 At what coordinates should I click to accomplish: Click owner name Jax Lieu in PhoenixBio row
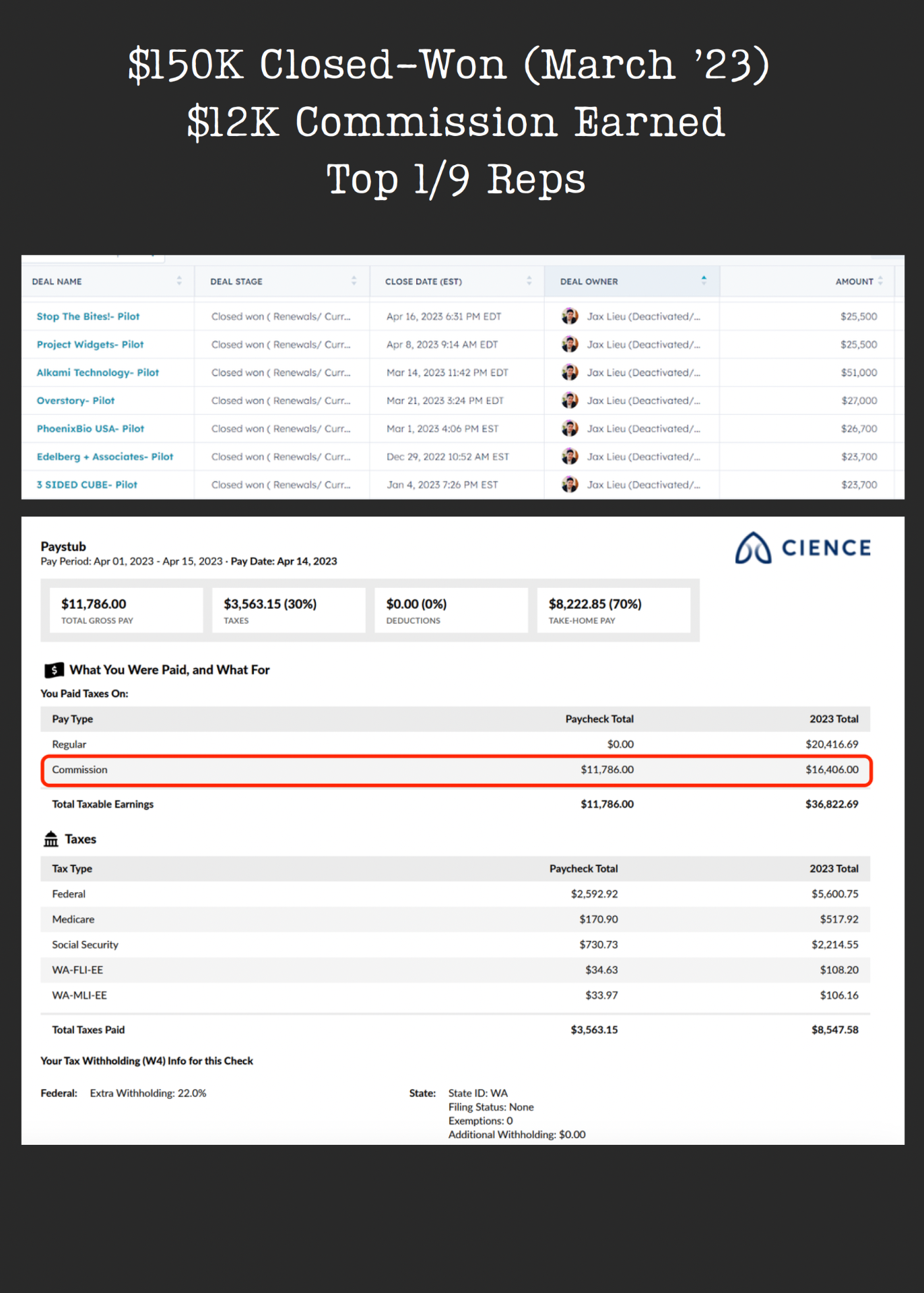pyautogui.click(x=644, y=428)
